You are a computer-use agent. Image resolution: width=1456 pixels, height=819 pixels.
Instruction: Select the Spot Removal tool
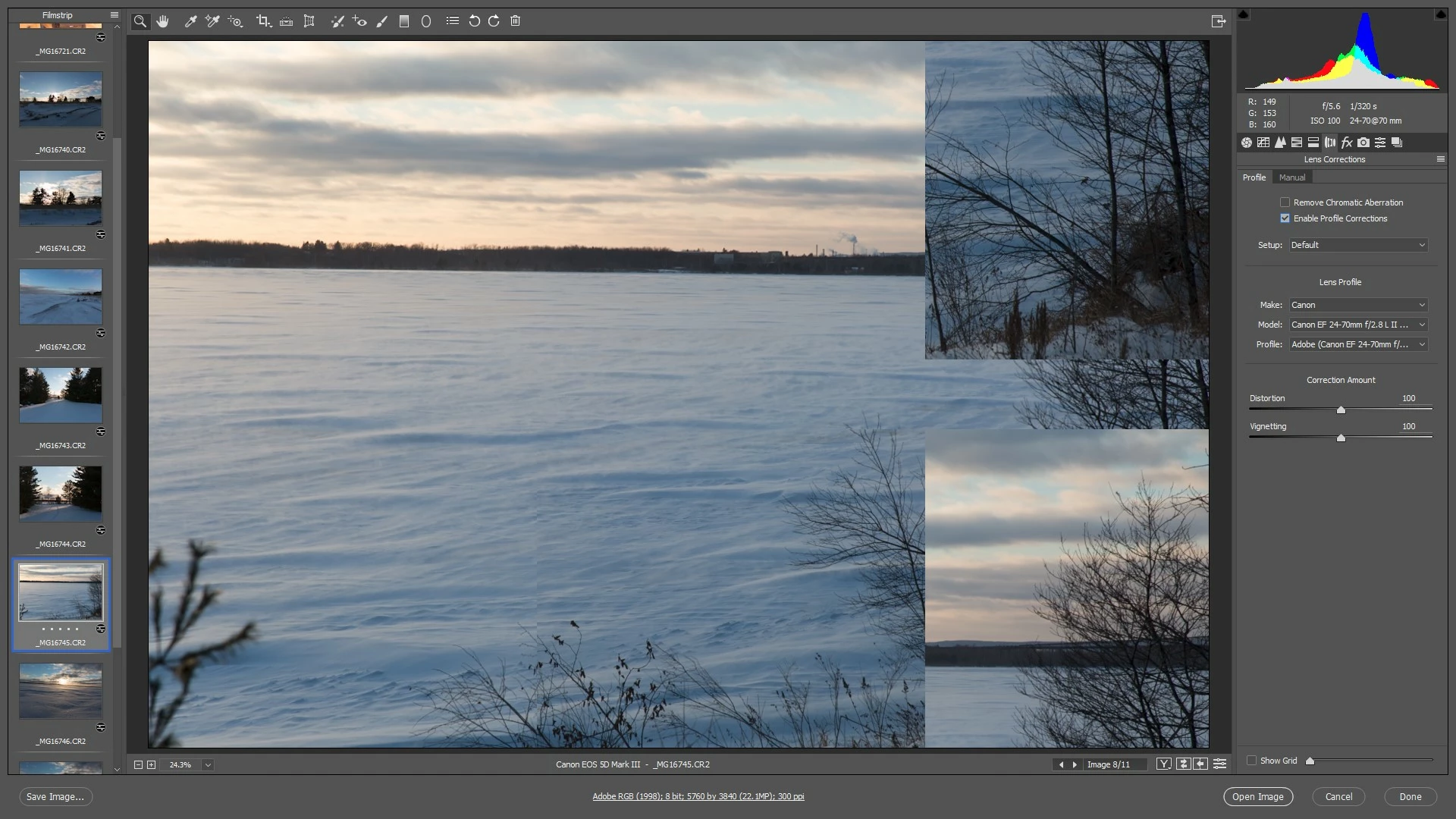337,21
